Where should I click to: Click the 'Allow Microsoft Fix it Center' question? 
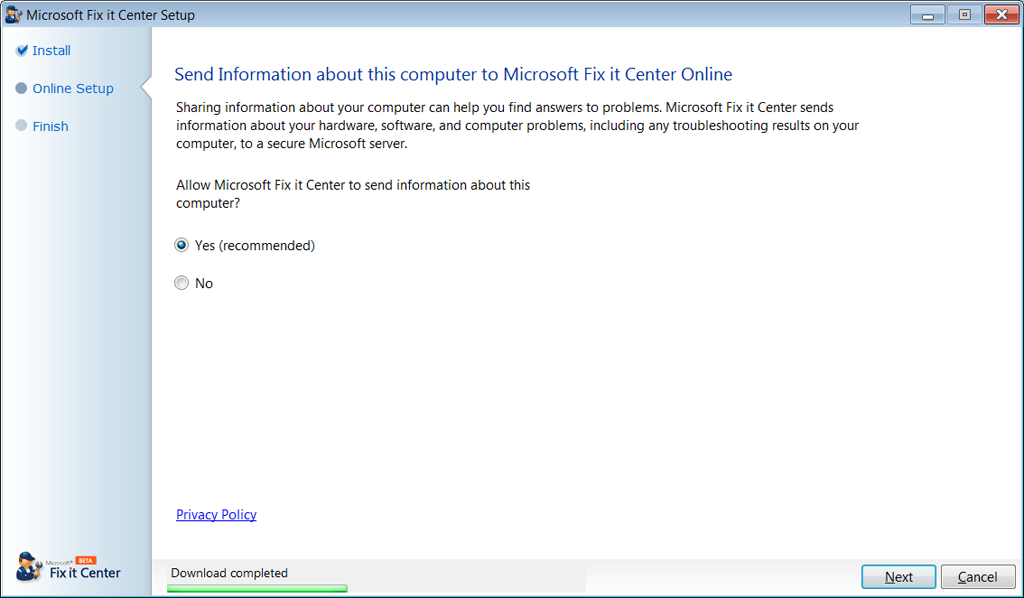coord(353,194)
